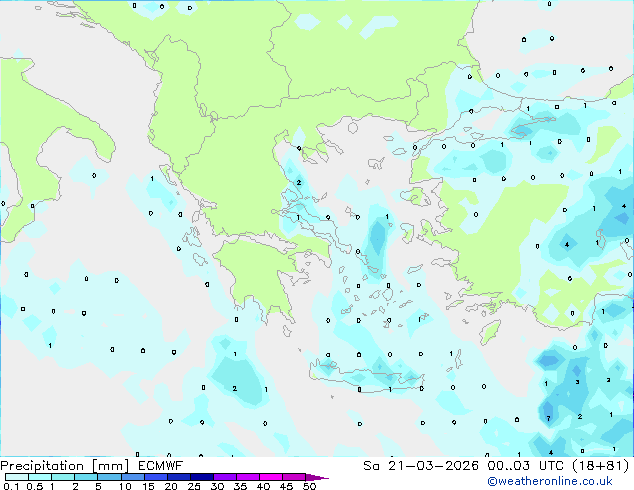634x490 pixels.
Task: Click the 1–2 mm legend swatch
Action: [63, 477]
